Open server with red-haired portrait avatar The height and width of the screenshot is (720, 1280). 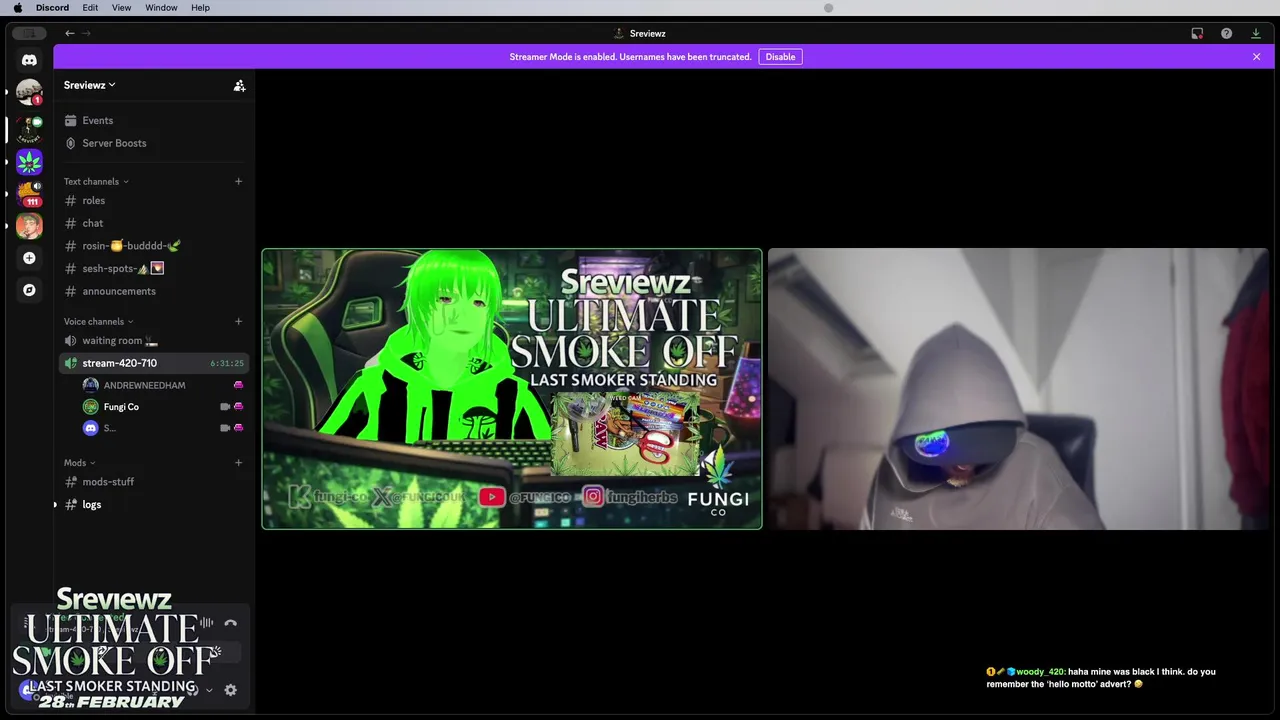click(29, 225)
